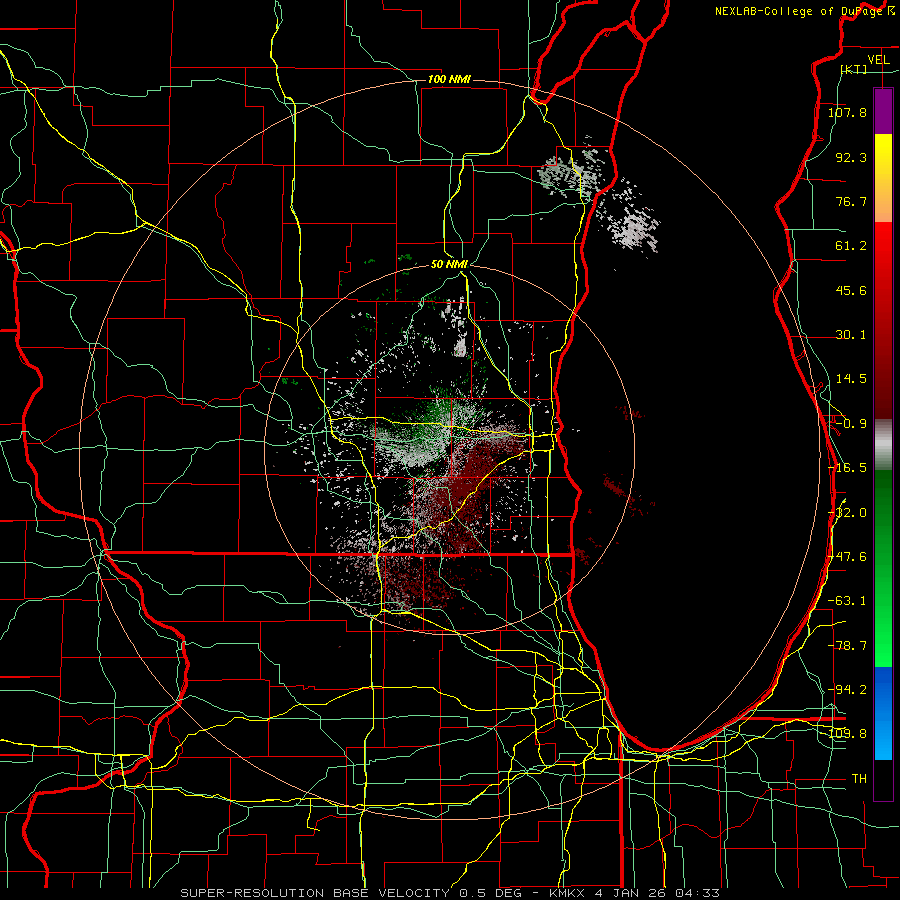Select the -32.0 legend value
This screenshot has height=900, width=900.
pos(847,513)
